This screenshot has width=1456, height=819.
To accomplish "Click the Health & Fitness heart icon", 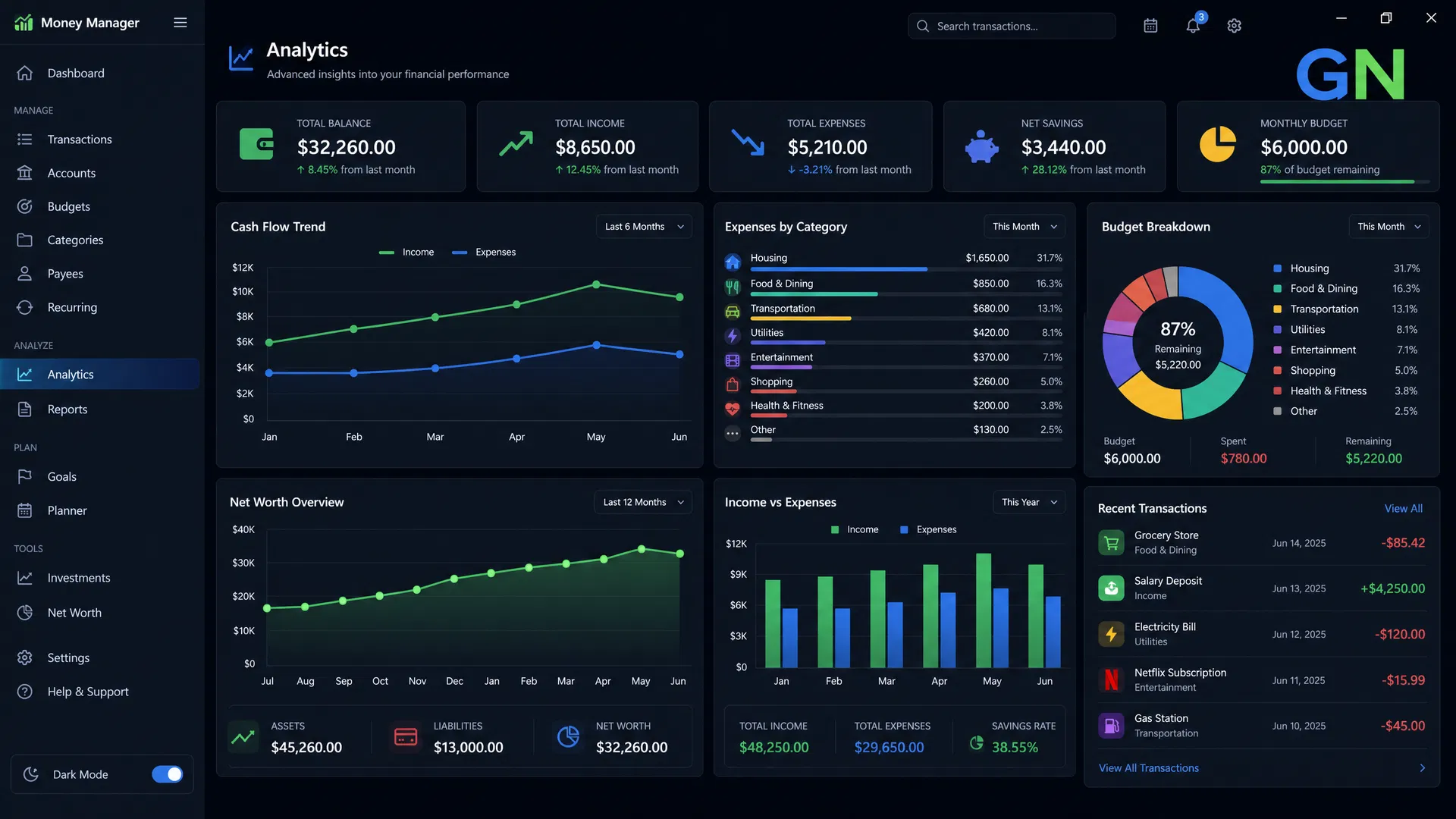I will (x=733, y=409).
